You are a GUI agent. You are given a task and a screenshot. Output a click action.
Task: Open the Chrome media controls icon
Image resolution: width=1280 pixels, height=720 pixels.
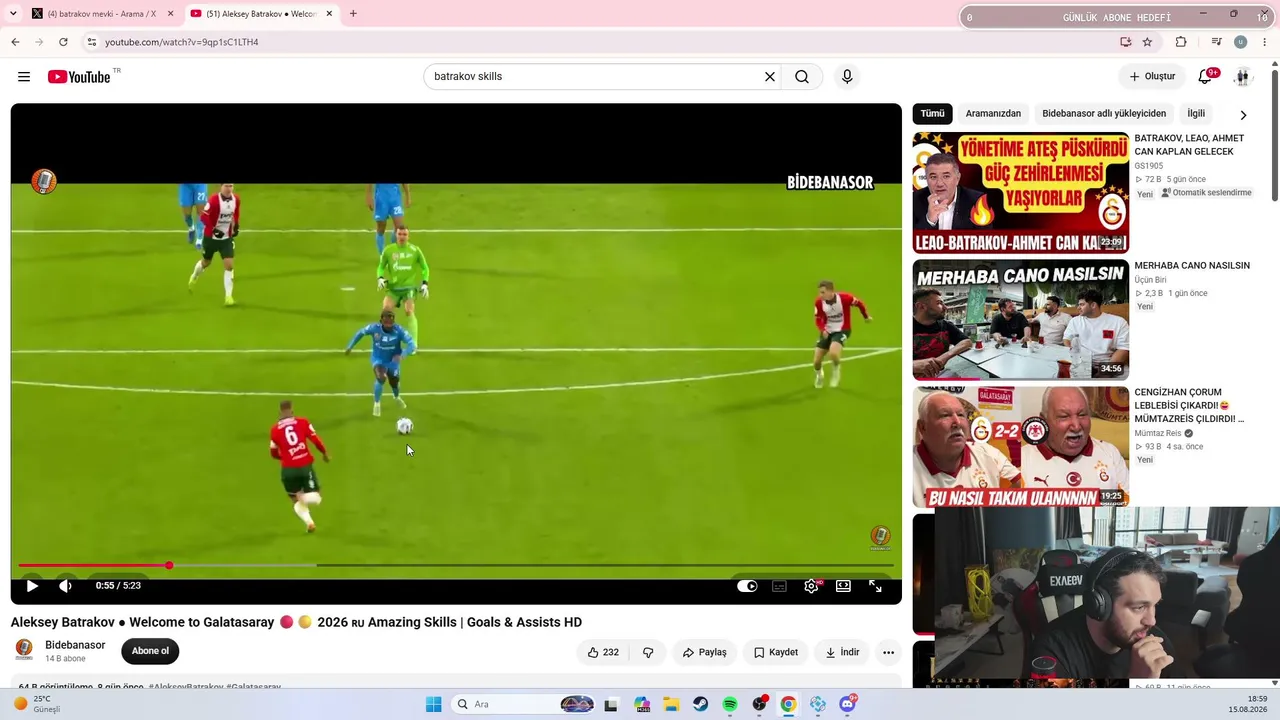pos(1216,42)
